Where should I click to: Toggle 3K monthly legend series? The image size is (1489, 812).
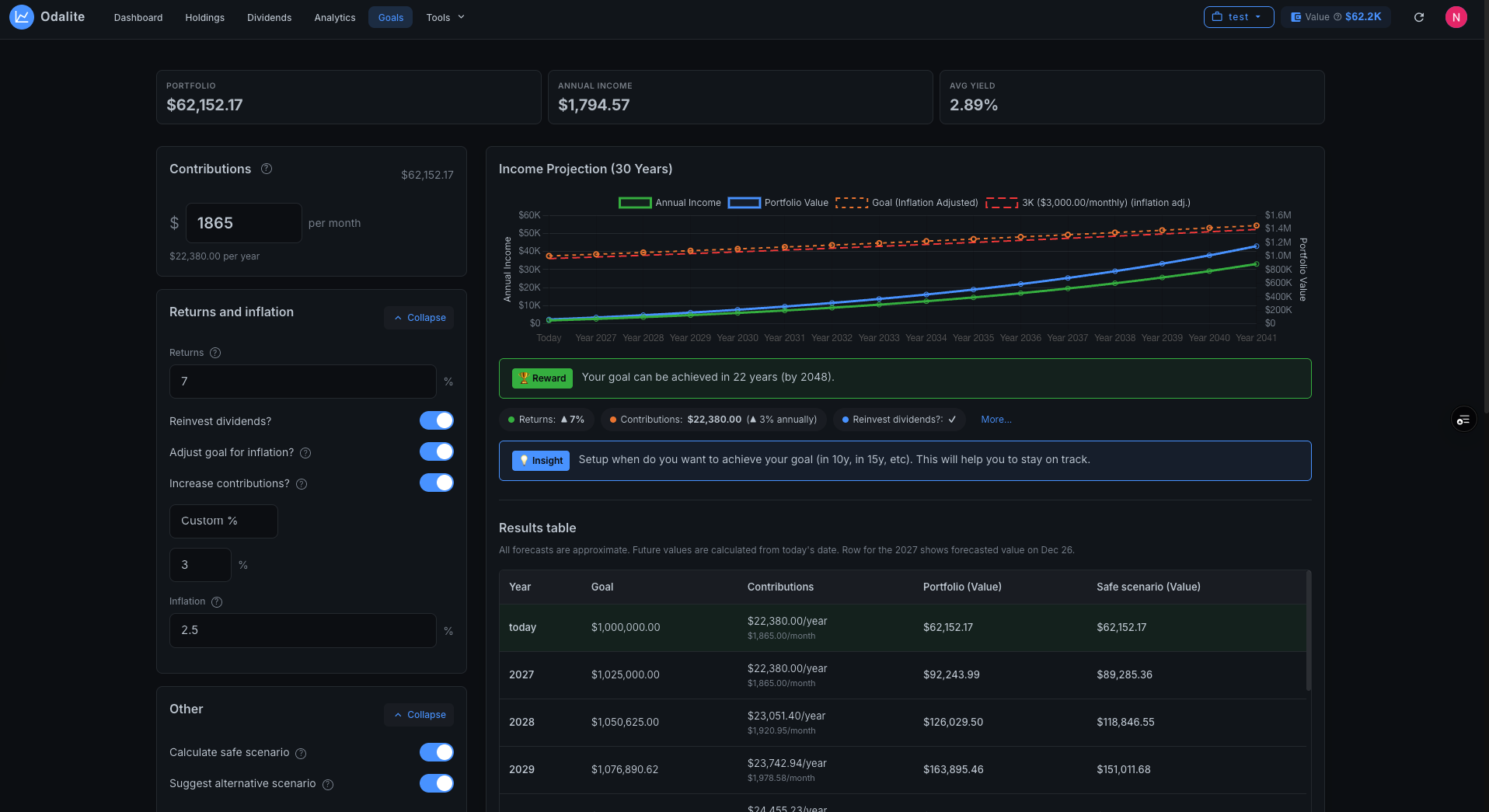(x=1088, y=203)
